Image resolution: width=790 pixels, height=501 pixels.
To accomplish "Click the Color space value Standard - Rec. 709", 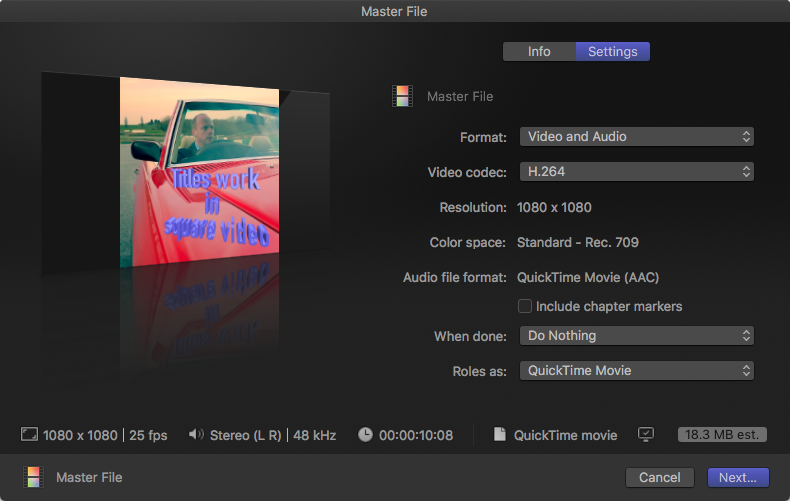I will pos(578,242).
